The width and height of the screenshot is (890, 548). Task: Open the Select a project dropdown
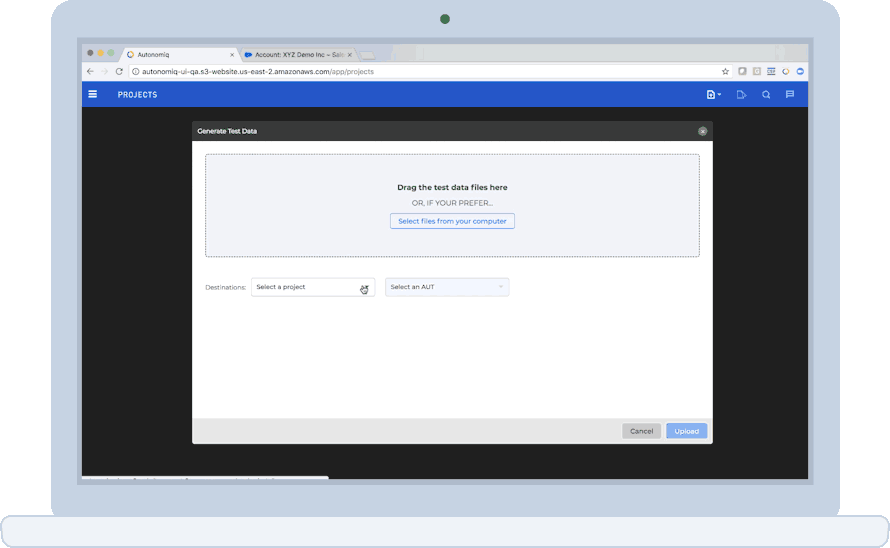(313, 287)
